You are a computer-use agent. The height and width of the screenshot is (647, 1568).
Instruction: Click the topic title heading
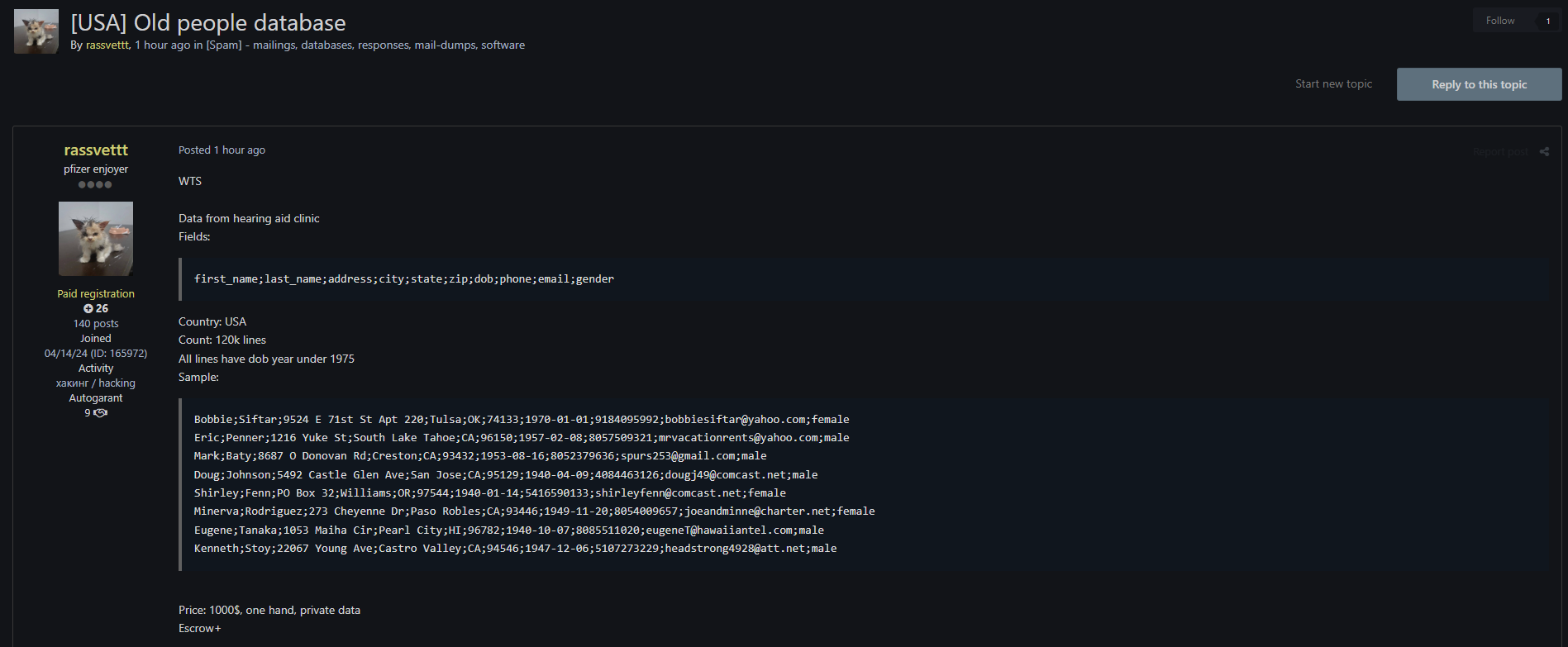(x=208, y=22)
